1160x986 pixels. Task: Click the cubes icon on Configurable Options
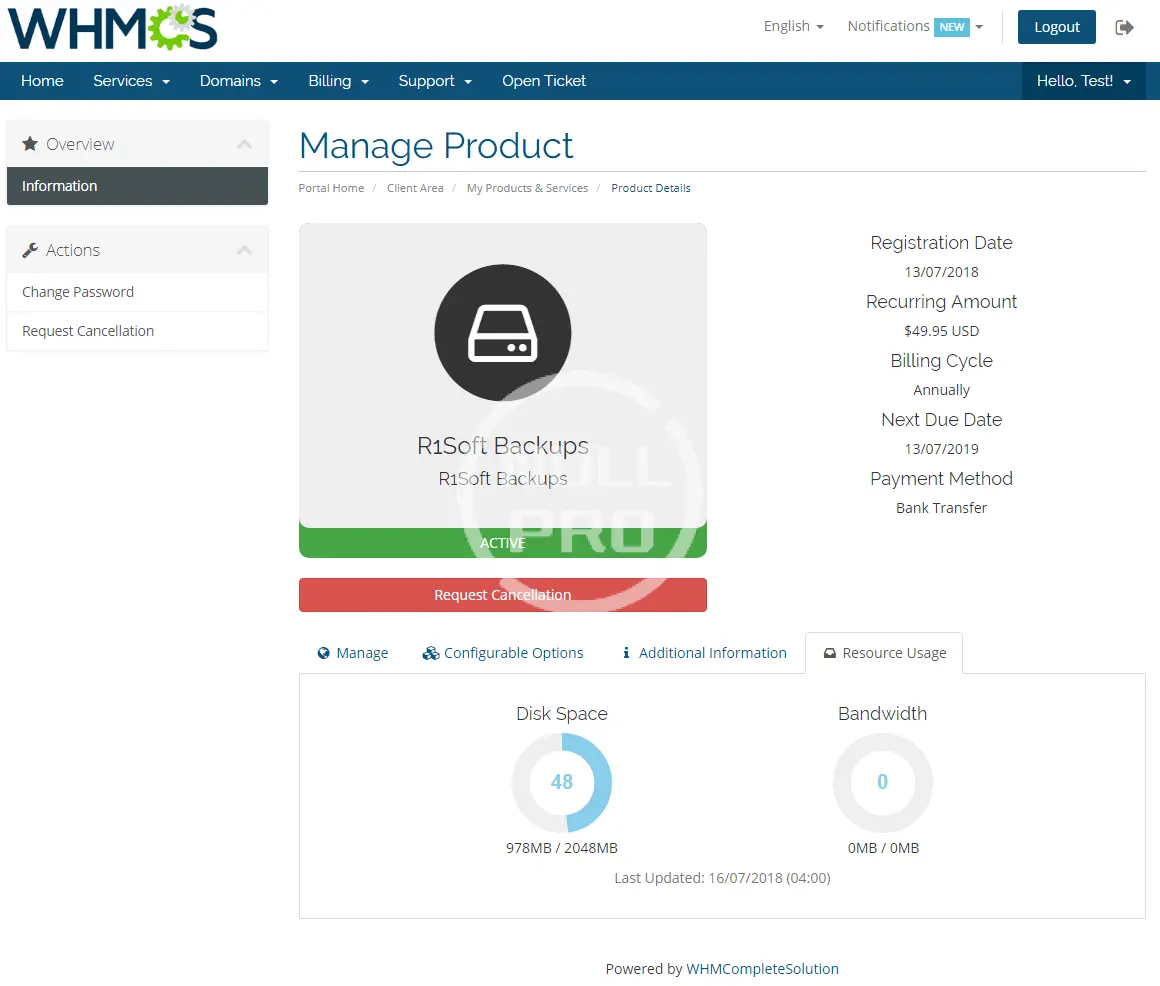tap(431, 653)
